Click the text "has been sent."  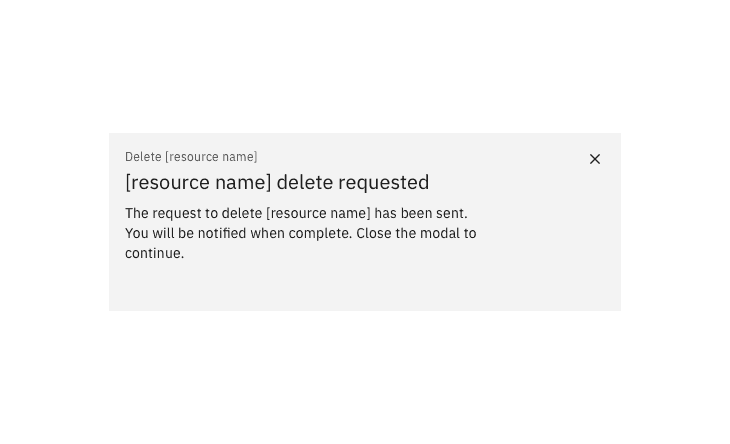421,213
